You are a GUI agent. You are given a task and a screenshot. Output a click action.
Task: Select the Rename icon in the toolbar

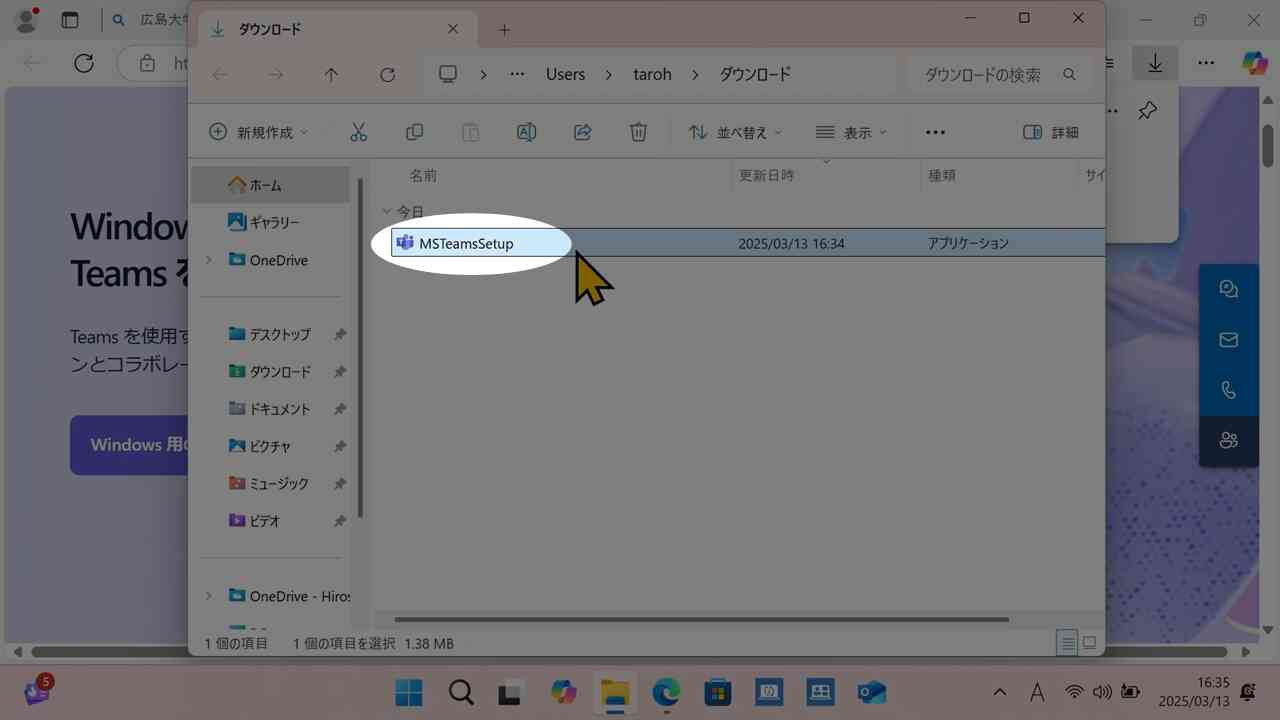pyautogui.click(x=526, y=131)
